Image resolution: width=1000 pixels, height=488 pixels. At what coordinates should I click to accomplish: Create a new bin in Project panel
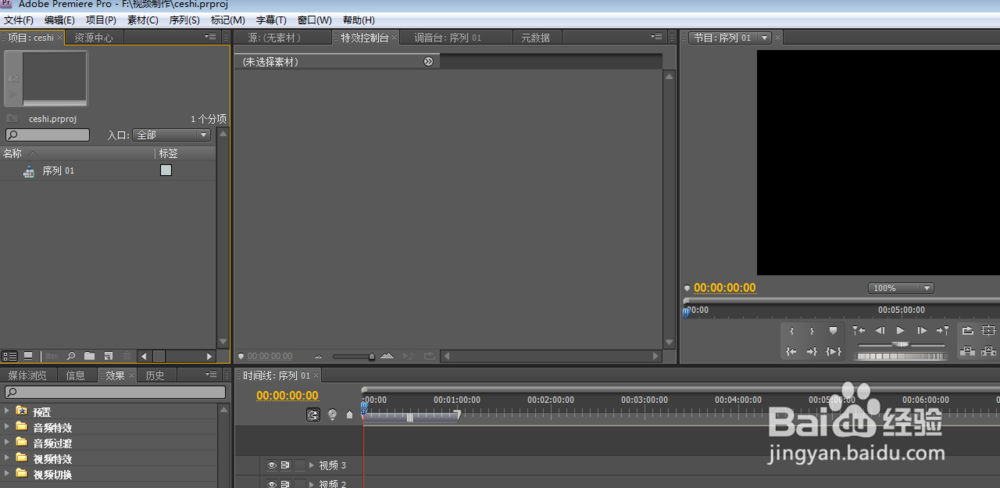89,356
